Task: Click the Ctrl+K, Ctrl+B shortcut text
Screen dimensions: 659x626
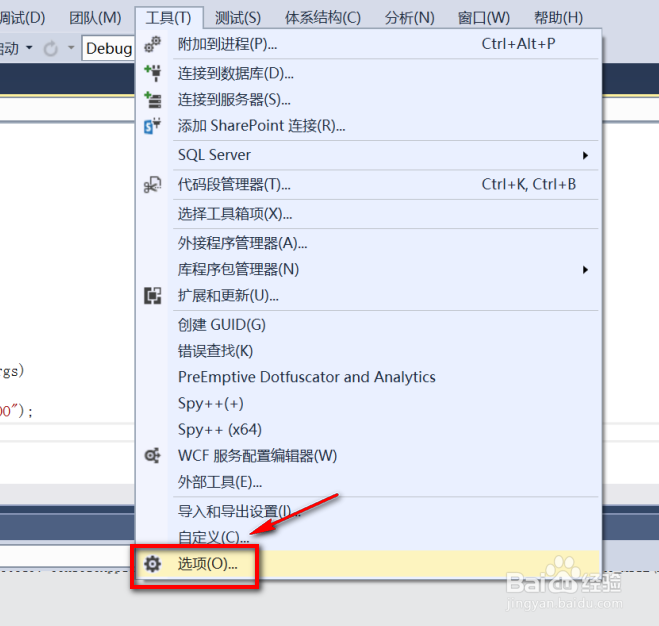Action: click(x=529, y=184)
